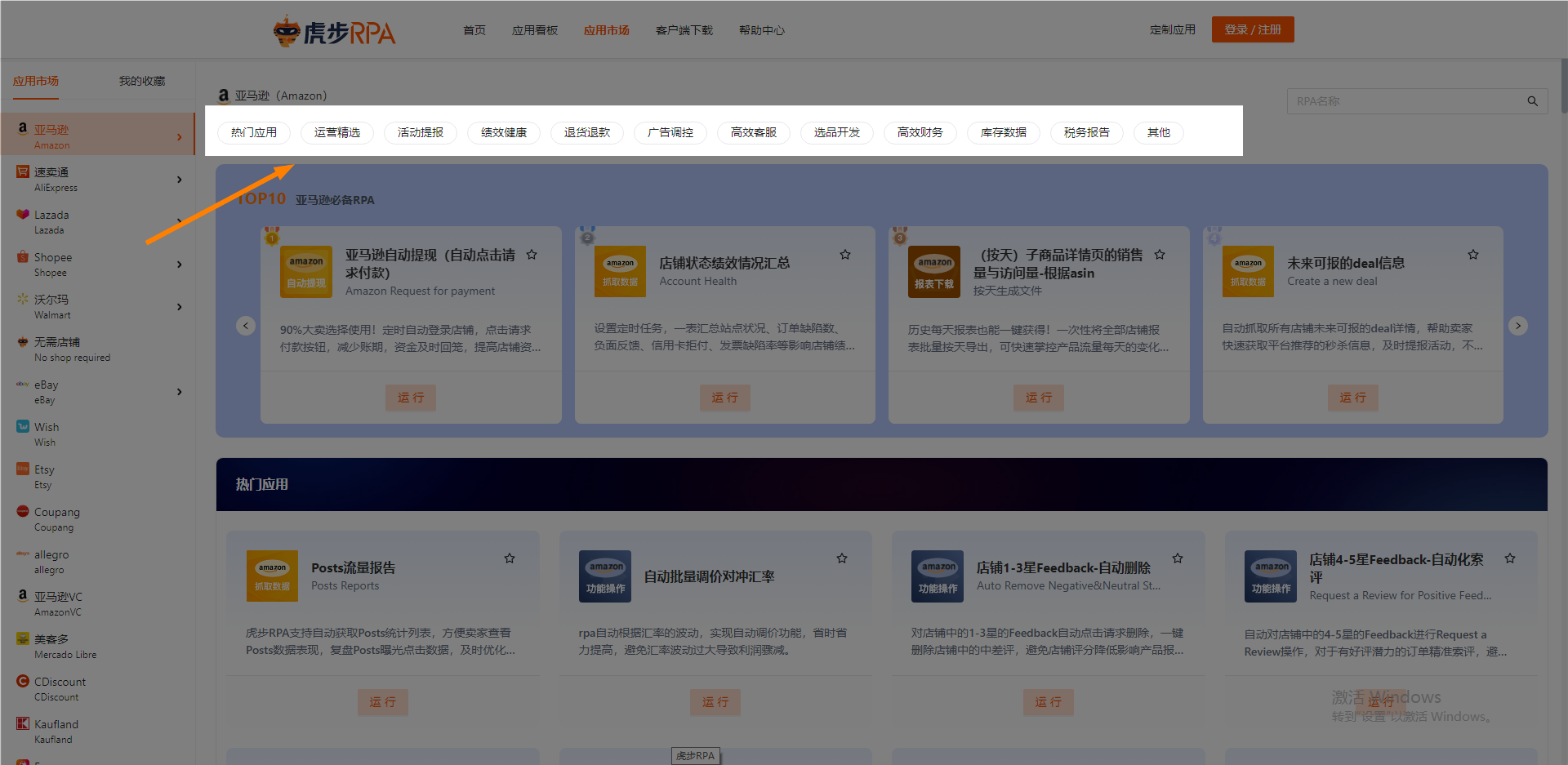Screen dimensions: 1568x765
Task: Open the 应用看板 nav item
Action: pos(535,30)
